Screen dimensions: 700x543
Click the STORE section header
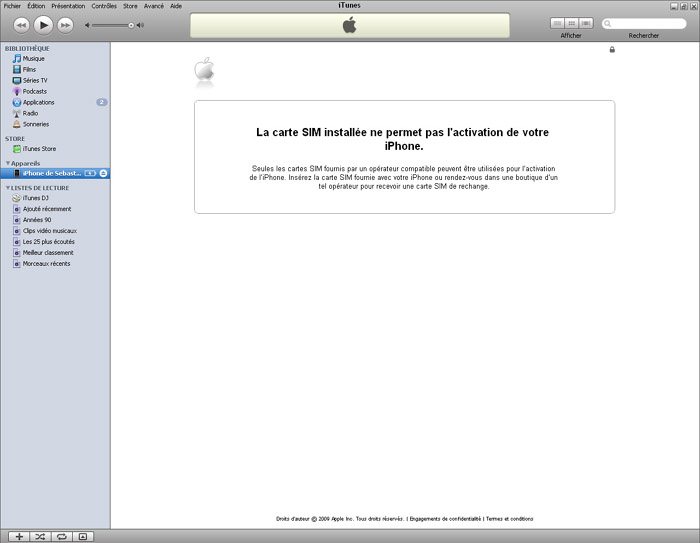coord(15,139)
